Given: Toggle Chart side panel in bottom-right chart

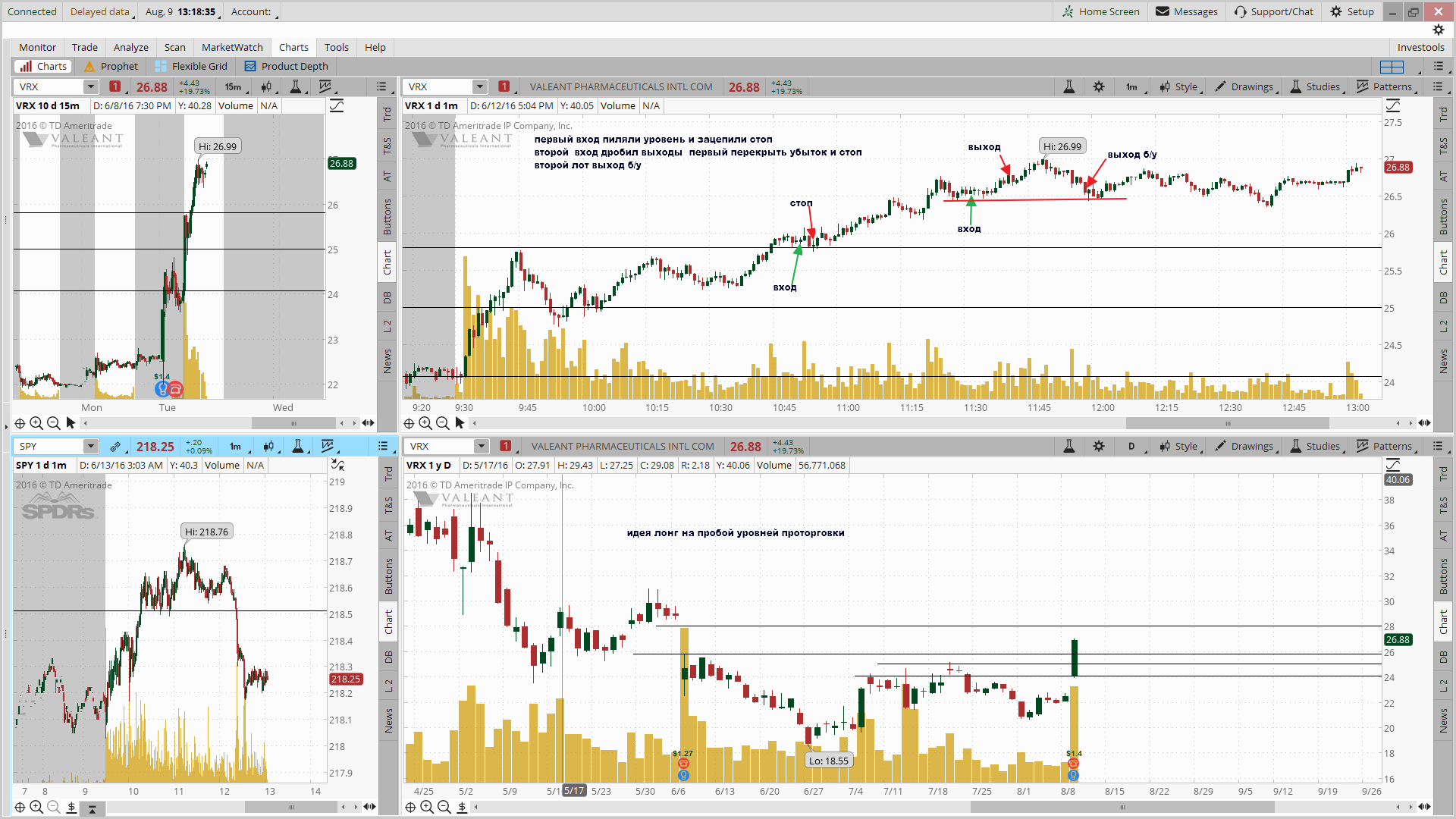Looking at the screenshot, I should 1443,622.
